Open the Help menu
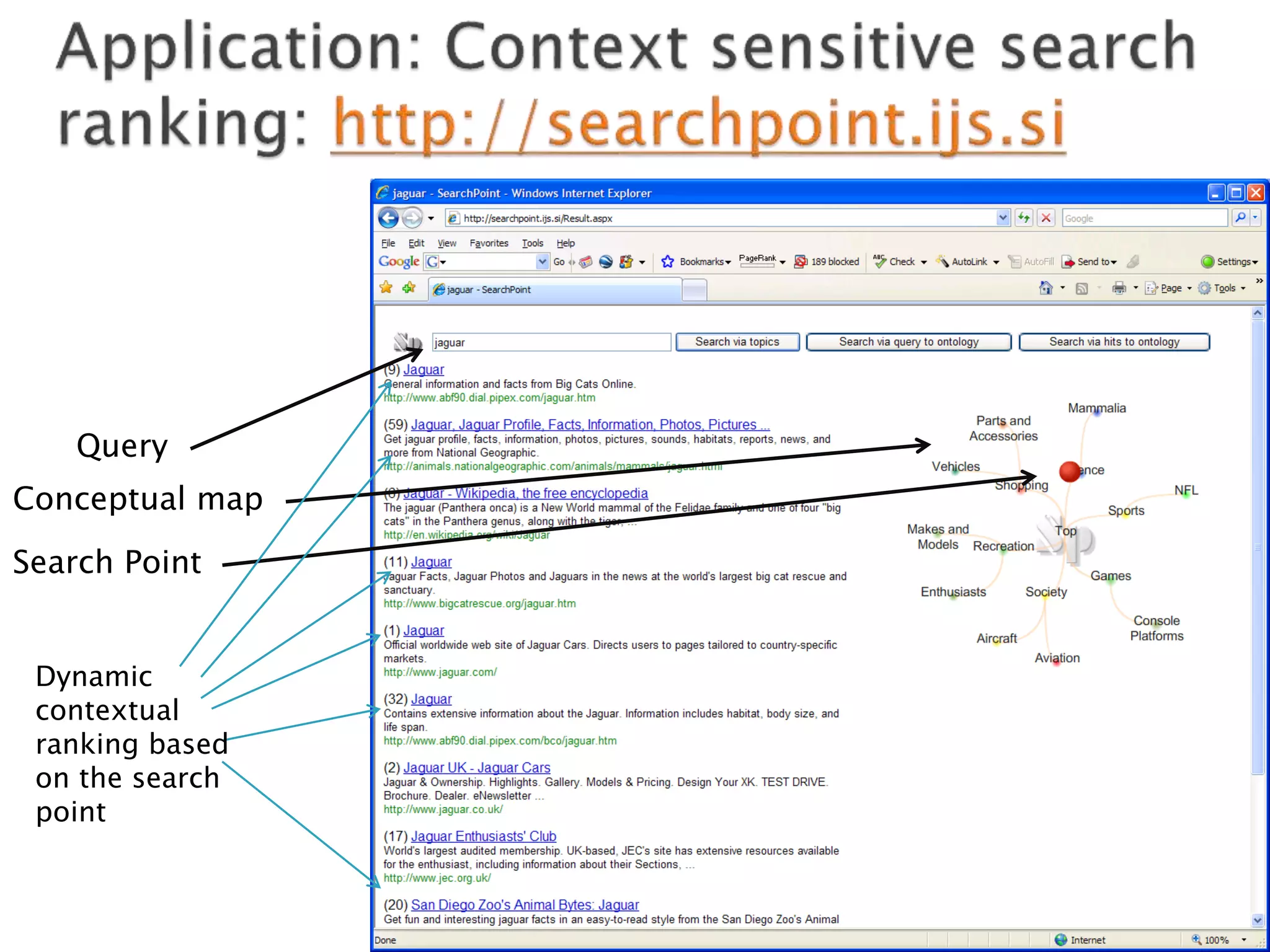The width and height of the screenshot is (1270, 952). coord(566,243)
